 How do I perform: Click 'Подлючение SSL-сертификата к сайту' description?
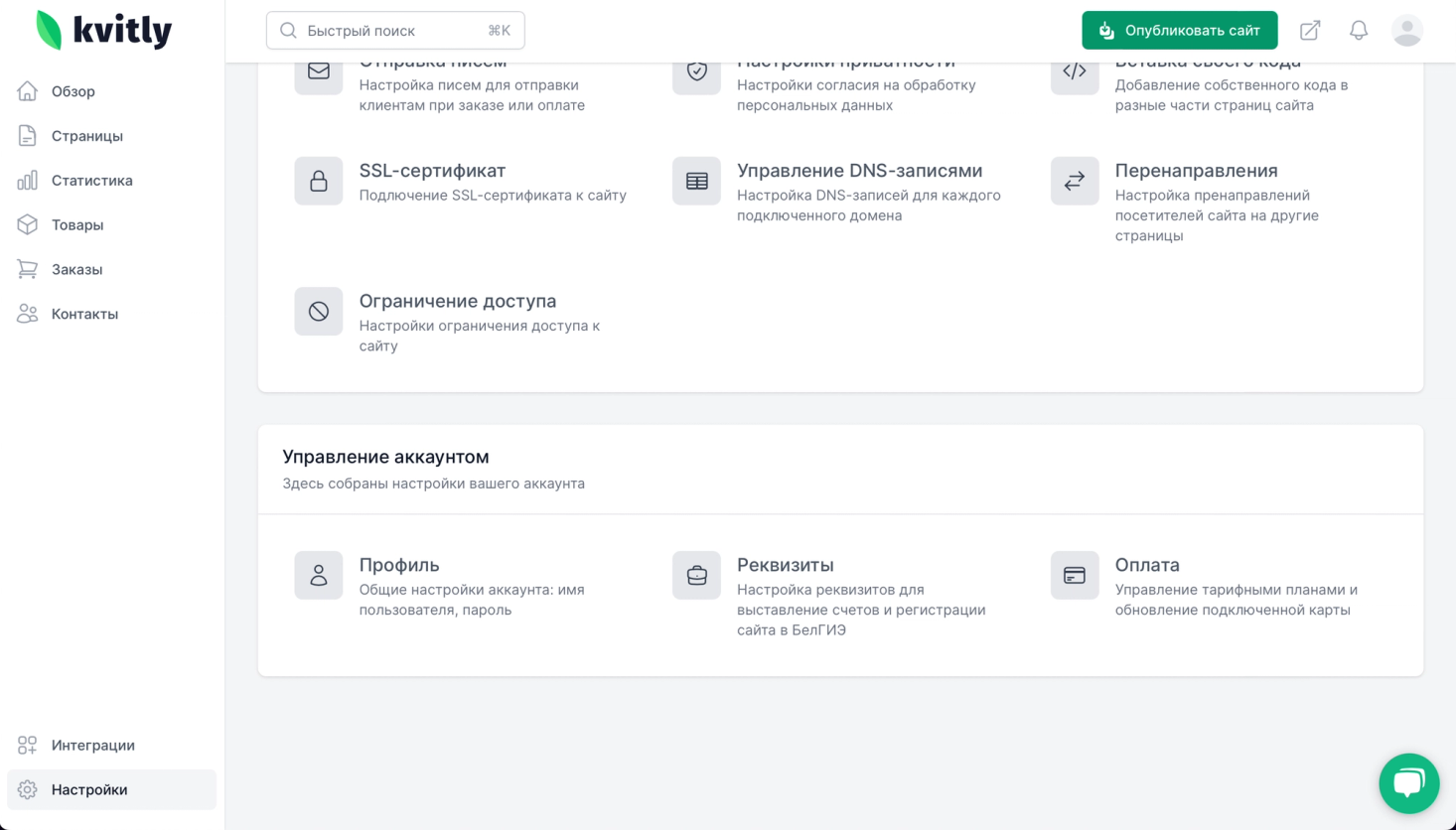(493, 196)
